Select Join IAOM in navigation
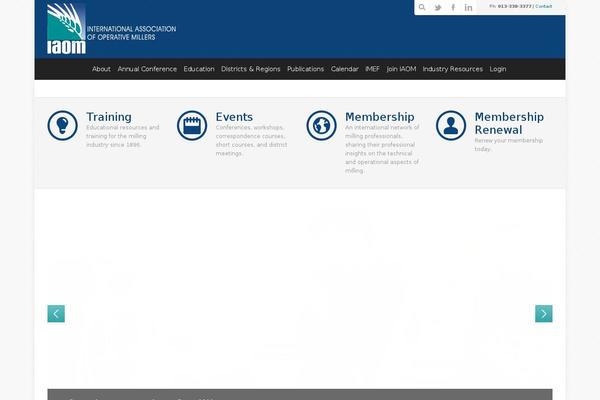The height and width of the screenshot is (400, 600). [401, 69]
